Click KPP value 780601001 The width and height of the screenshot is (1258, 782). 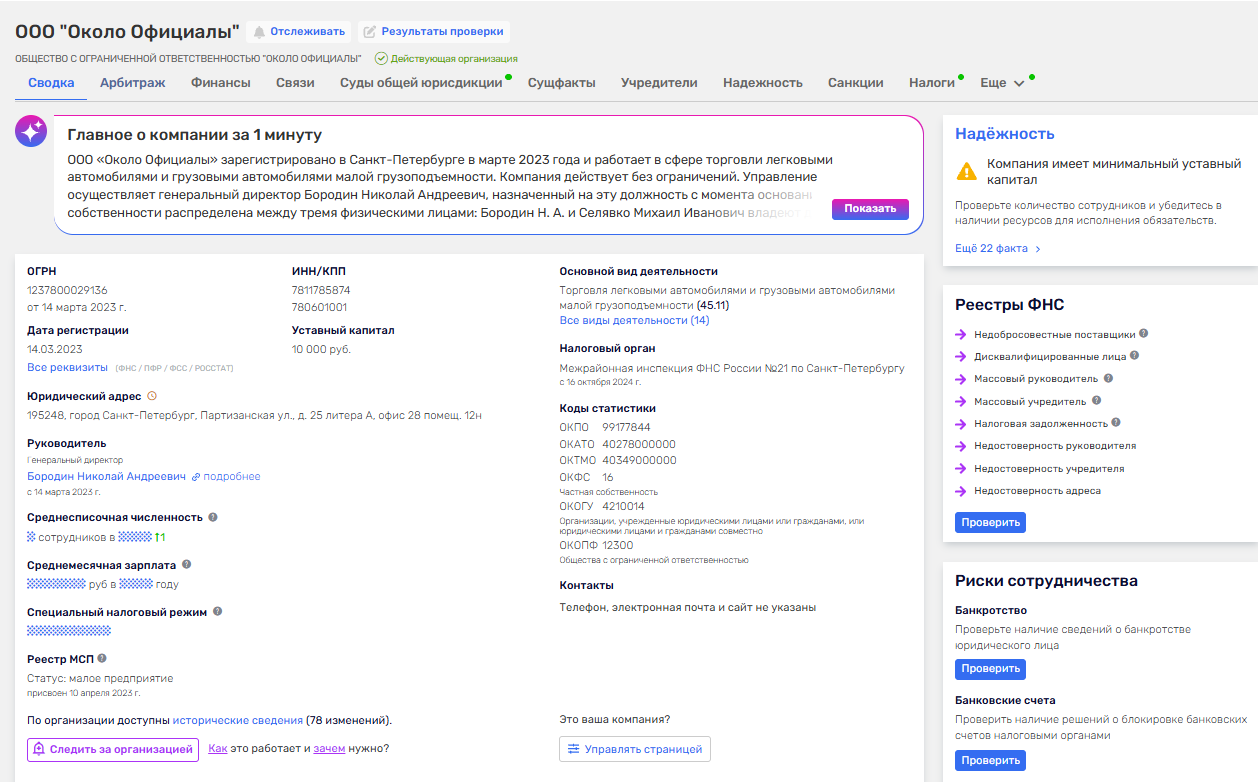click(x=319, y=307)
